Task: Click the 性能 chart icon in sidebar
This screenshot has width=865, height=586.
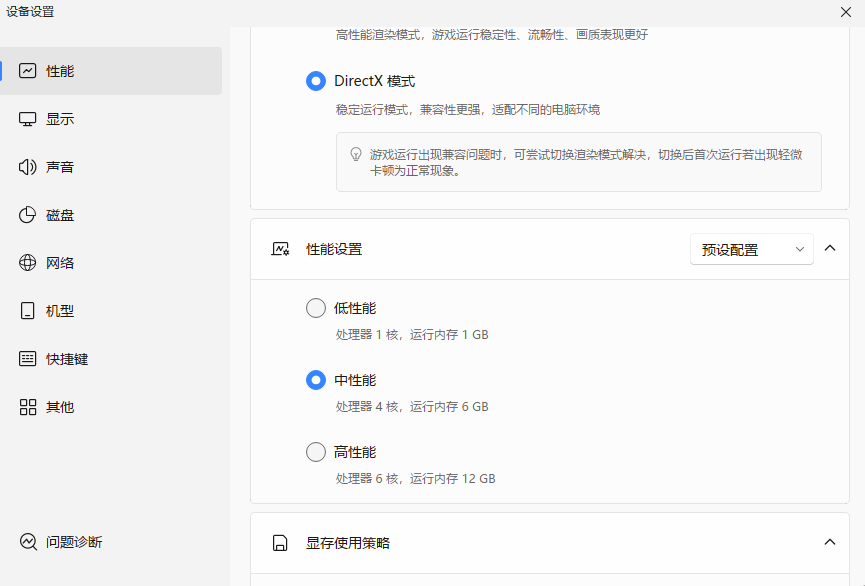Action: point(28,71)
